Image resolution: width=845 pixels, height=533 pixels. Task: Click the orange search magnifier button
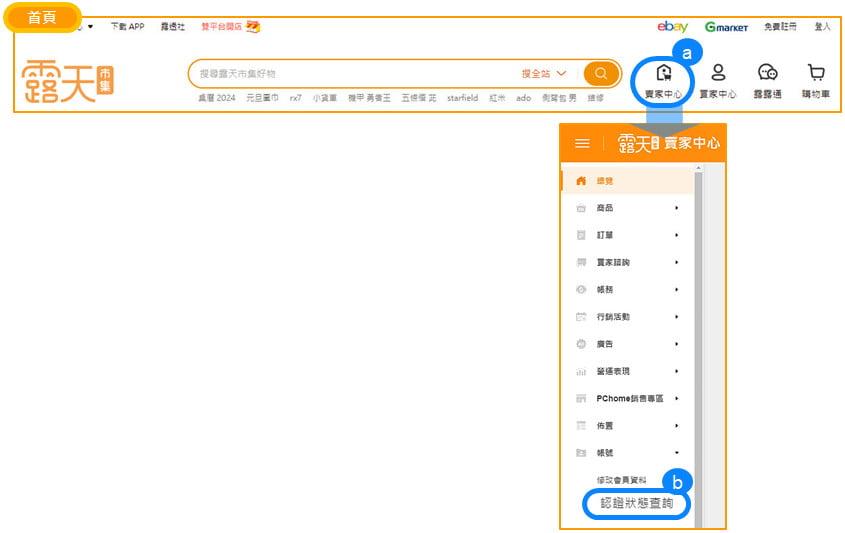600,73
